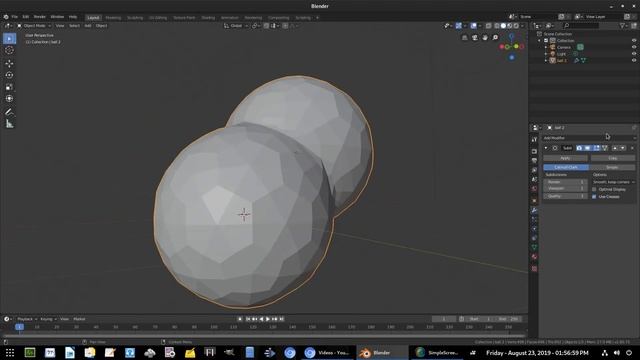Viewport: 640px width, 360px height.
Task: Toggle visibility of Light in outliner
Action: pyautogui.click(x=634, y=53)
